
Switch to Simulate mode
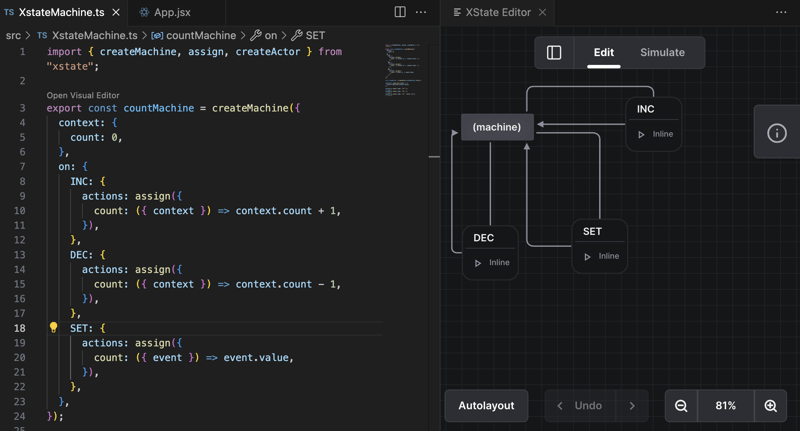point(662,53)
